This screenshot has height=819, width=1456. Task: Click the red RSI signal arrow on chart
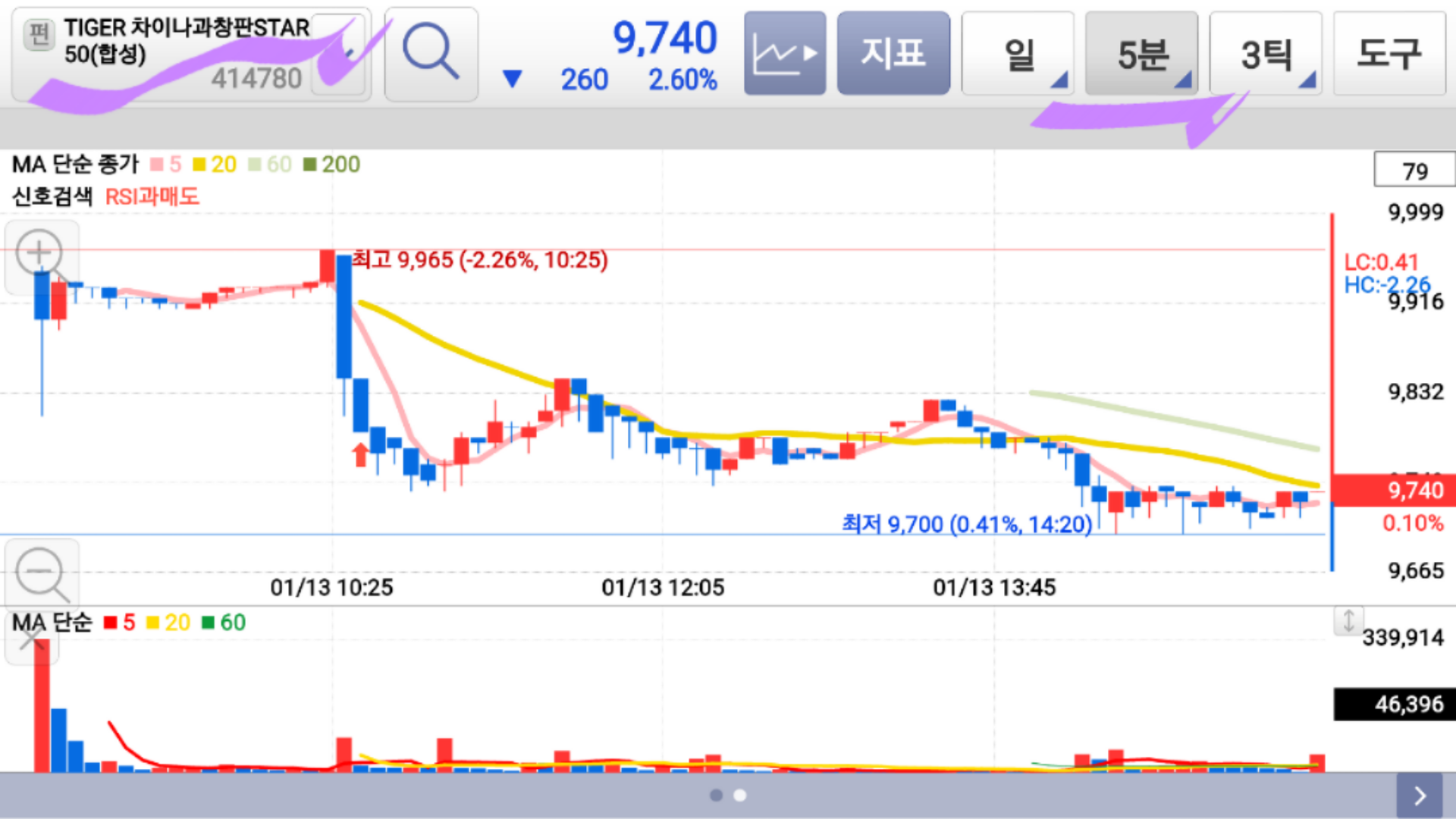pos(360,455)
